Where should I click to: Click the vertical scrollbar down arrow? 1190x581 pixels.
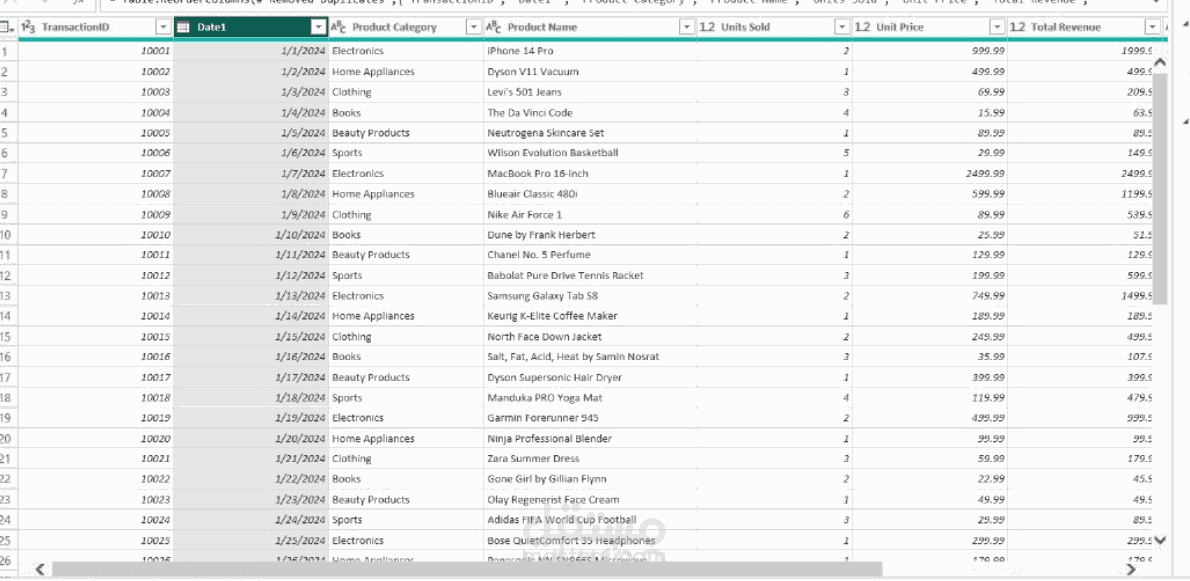point(1160,541)
